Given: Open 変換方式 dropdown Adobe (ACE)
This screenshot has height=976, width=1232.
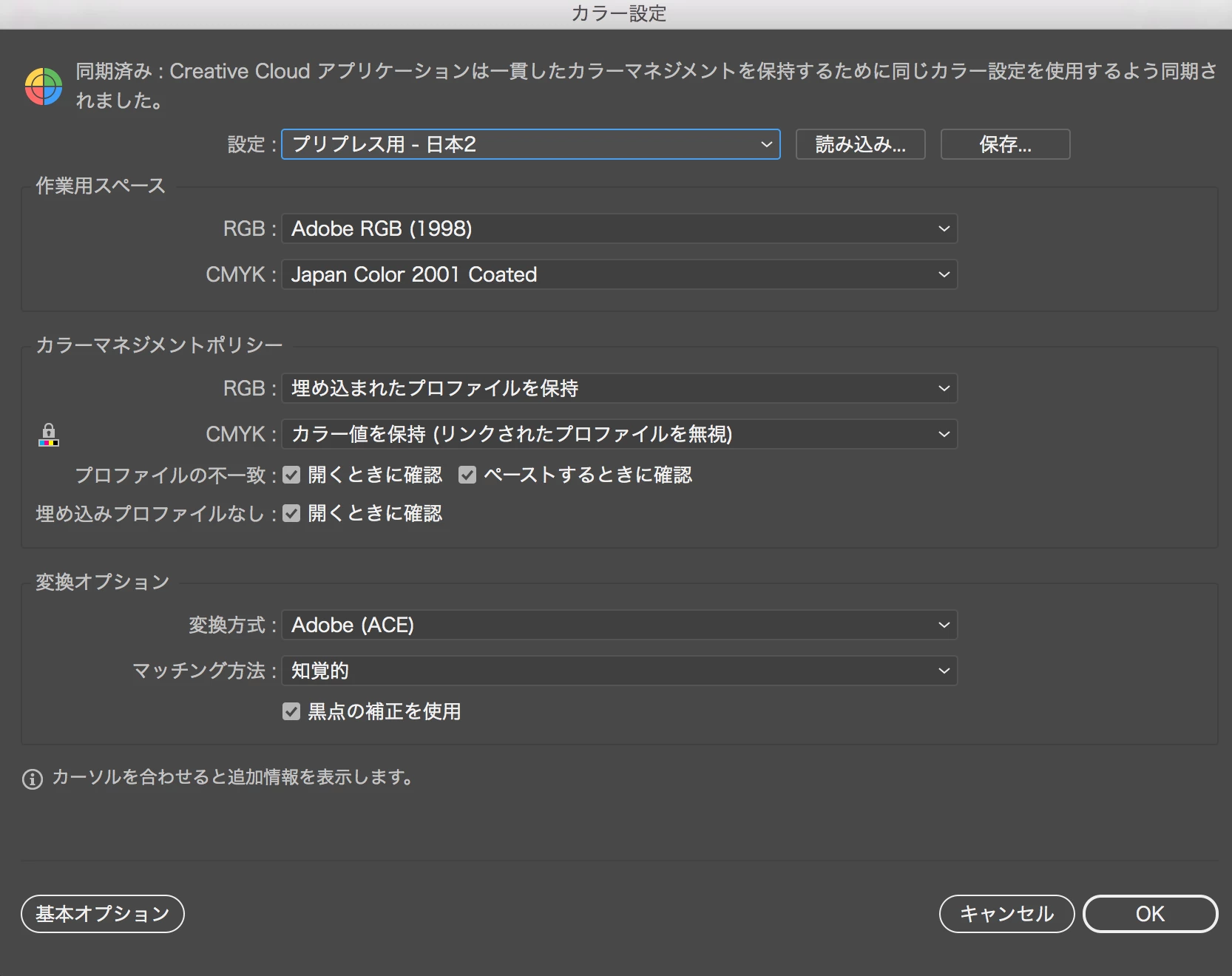Looking at the screenshot, I should pos(619,625).
